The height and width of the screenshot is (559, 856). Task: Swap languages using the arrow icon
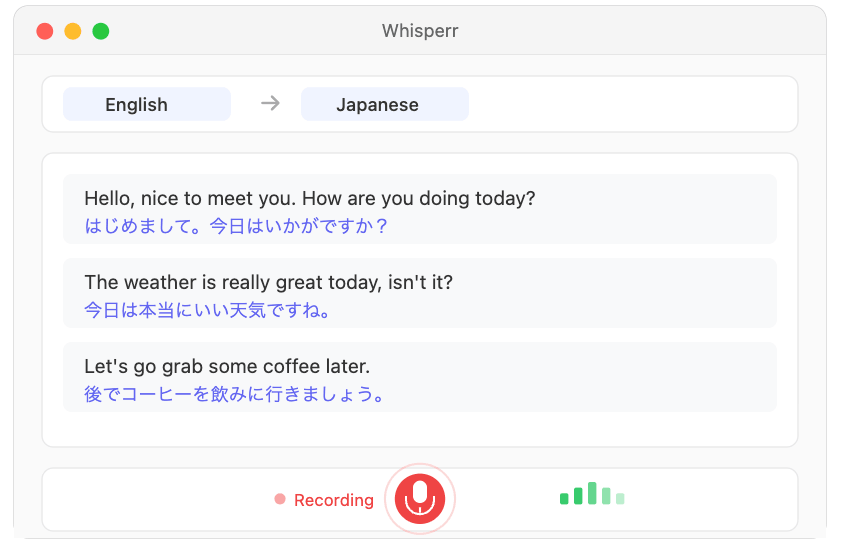(270, 103)
